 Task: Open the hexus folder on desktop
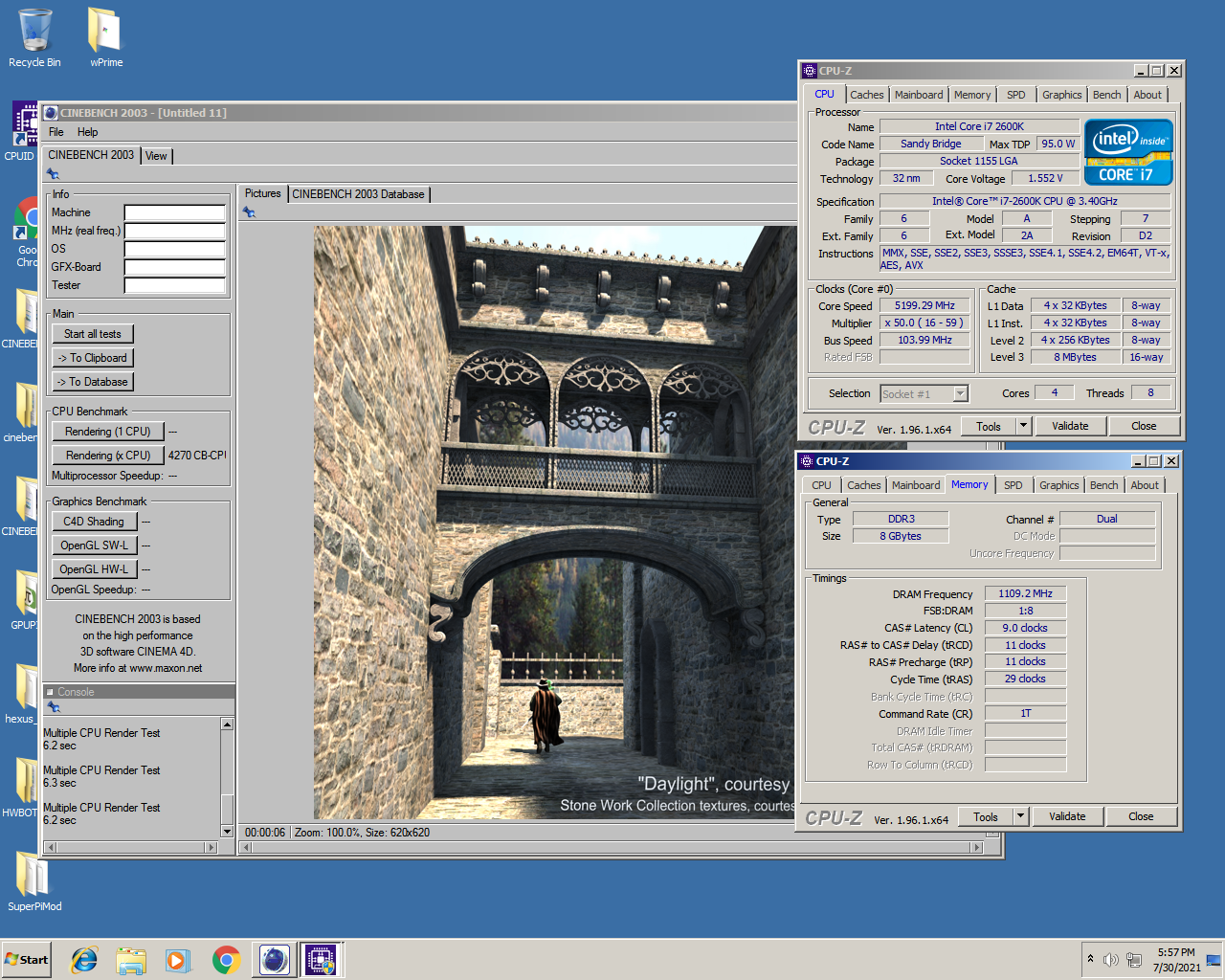click(19, 694)
